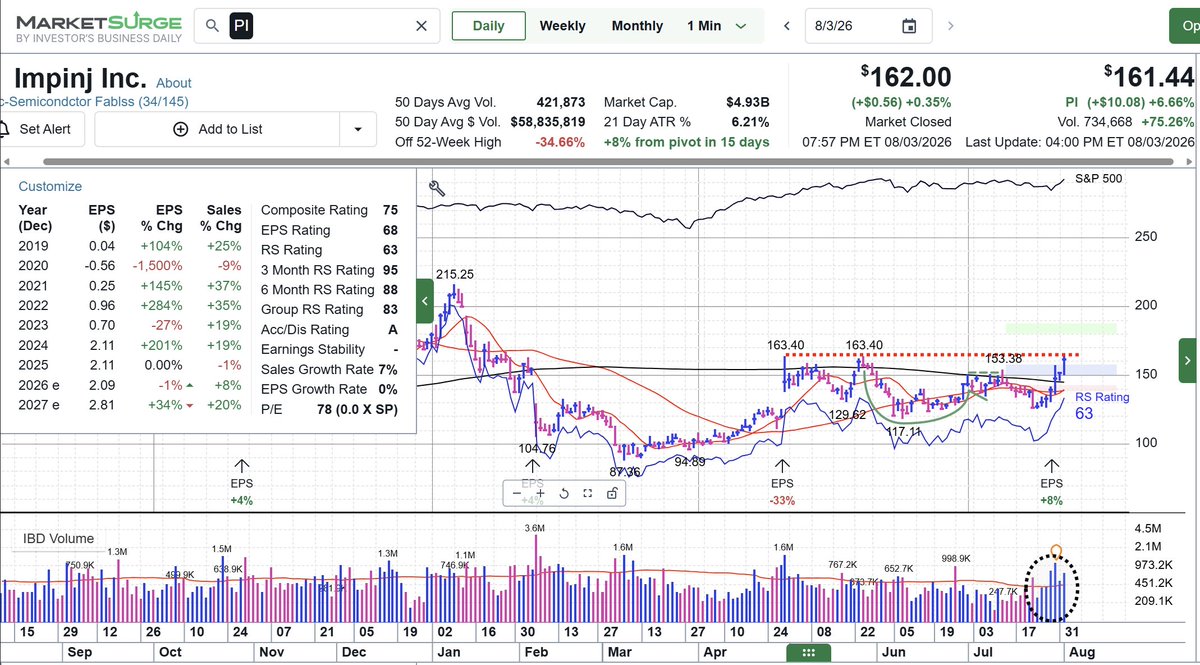The height and width of the screenshot is (665, 1200).
Task: Click the IBD Volume label
Action: [58, 538]
